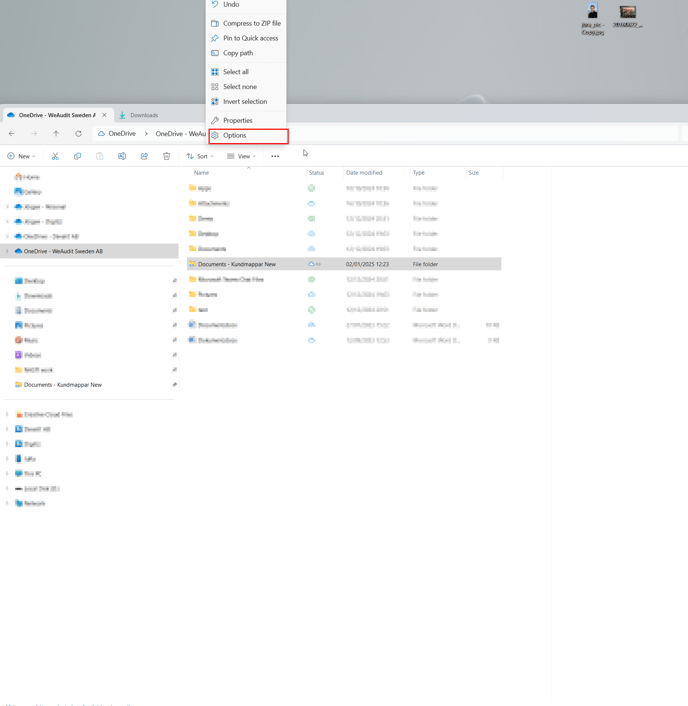Sort by Date modified column header

point(364,173)
